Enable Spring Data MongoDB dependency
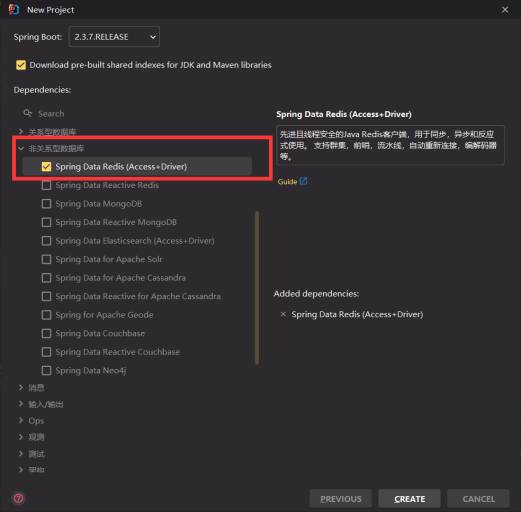 (46, 204)
